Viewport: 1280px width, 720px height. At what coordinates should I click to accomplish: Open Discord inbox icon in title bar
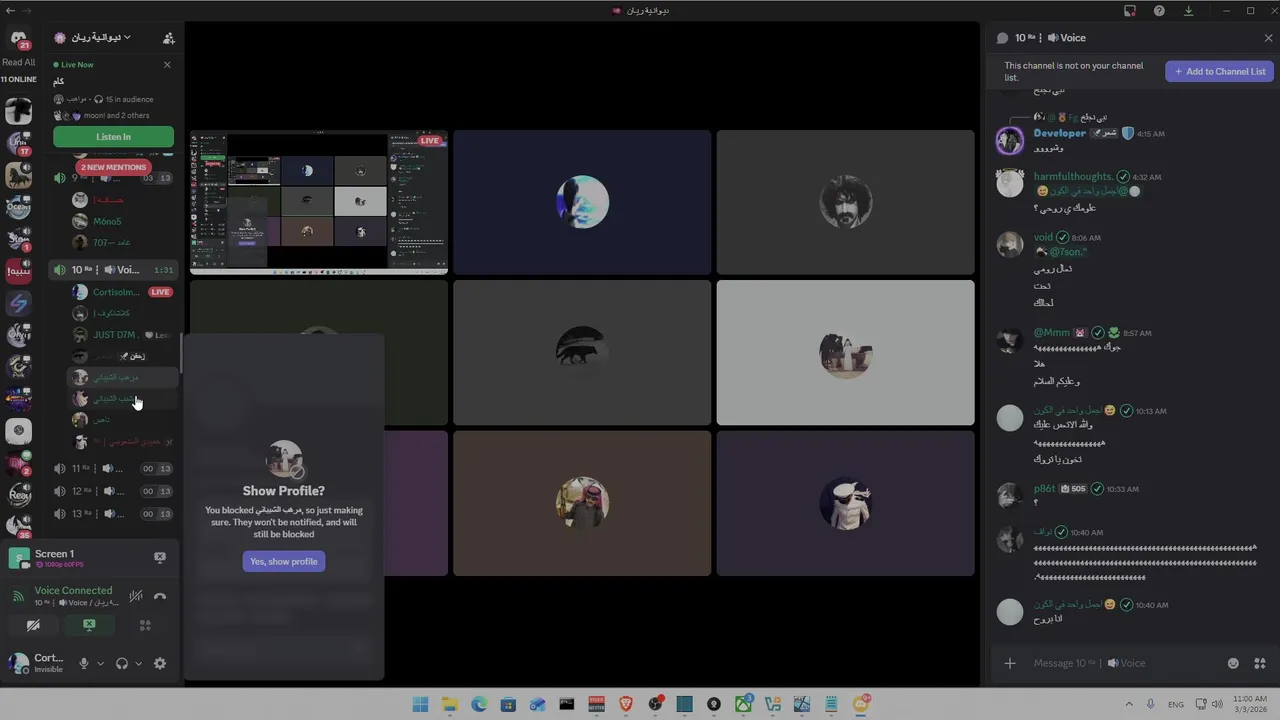pyautogui.click(x=1130, y=11)
